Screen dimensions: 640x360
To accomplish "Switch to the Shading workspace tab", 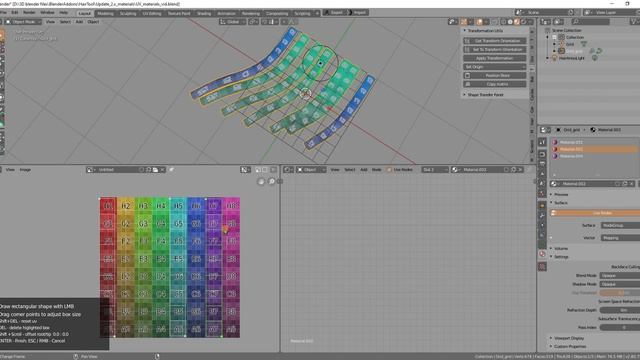I will pyautogui.click(x=204, y=13).
